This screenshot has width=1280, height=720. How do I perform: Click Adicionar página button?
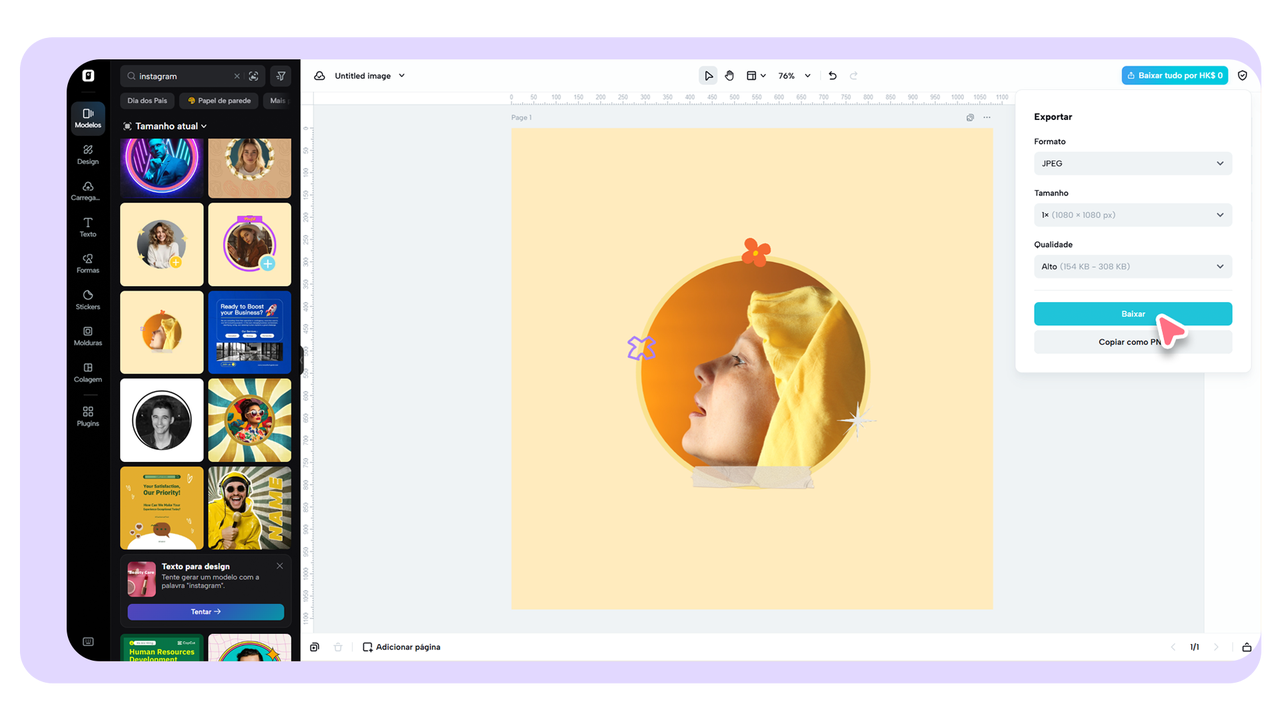[401, 647]
